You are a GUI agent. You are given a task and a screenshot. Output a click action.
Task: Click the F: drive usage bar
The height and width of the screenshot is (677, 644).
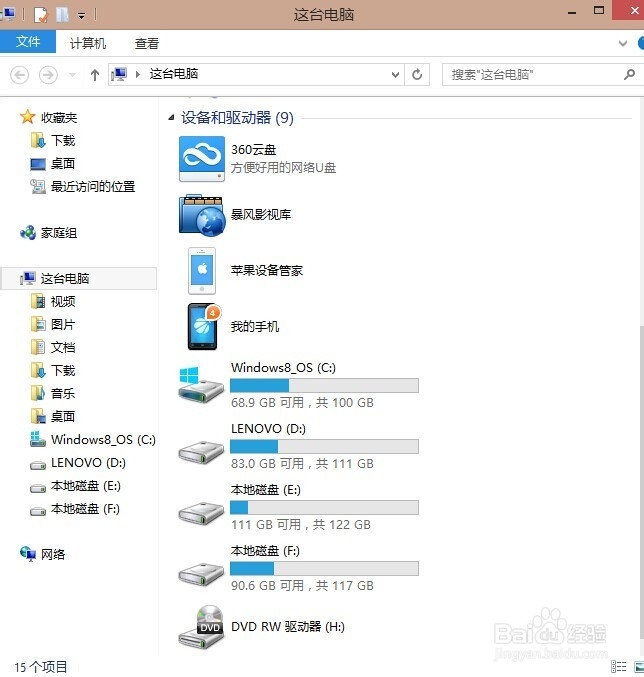(x=324, y=568)
